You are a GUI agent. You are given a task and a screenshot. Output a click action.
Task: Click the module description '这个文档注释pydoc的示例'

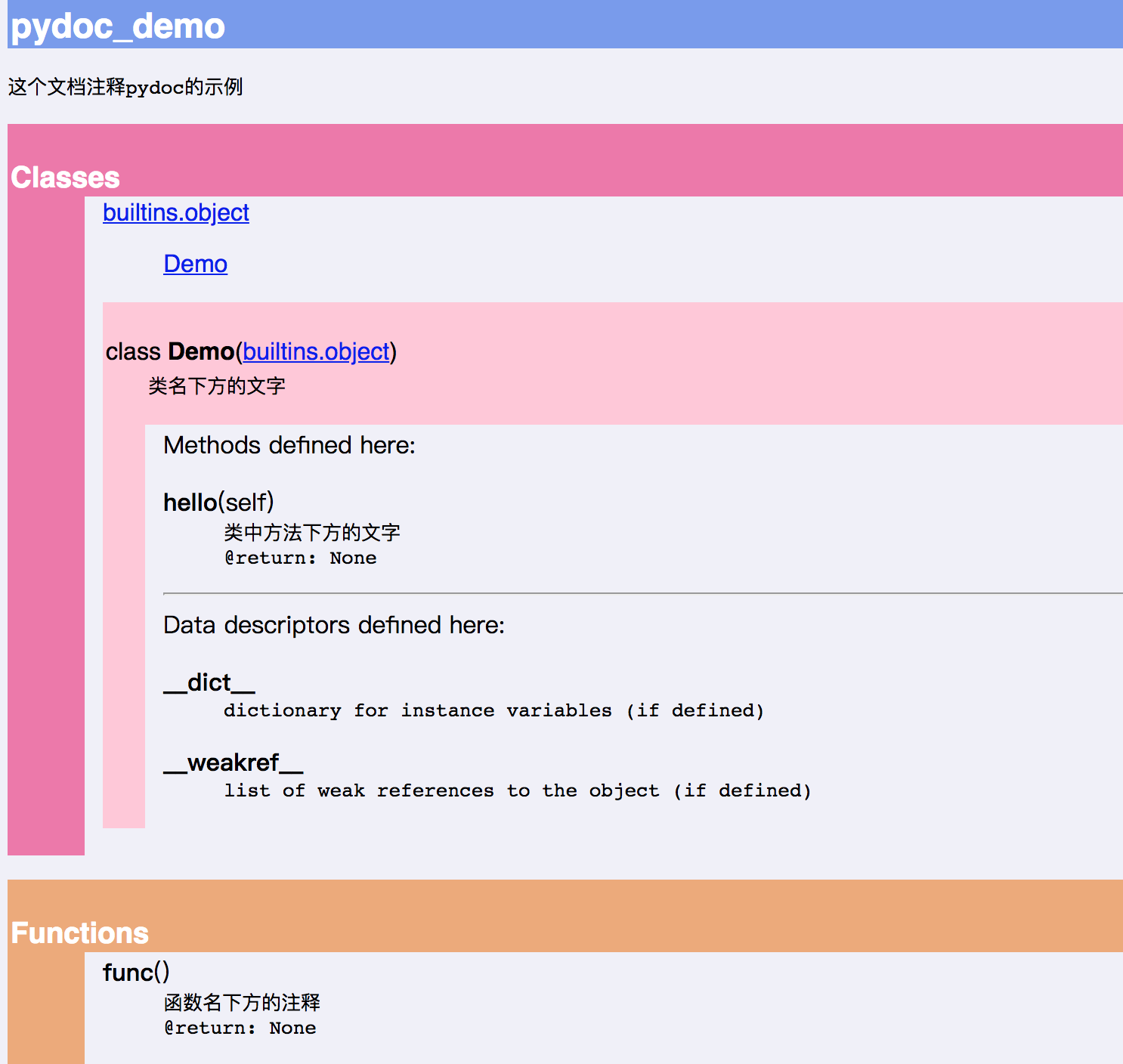tap(125, 87)
